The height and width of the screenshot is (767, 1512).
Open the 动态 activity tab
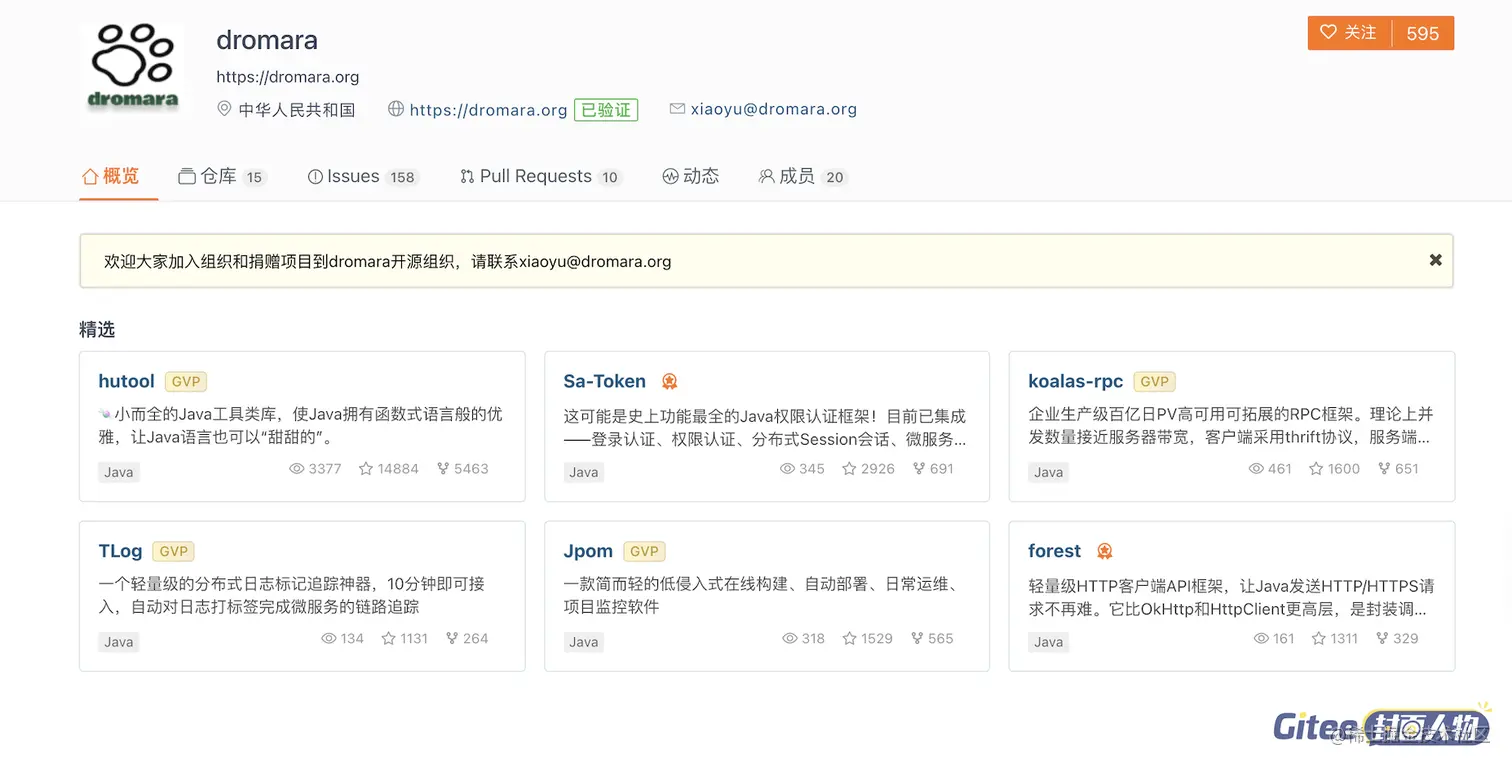[690, 176]
